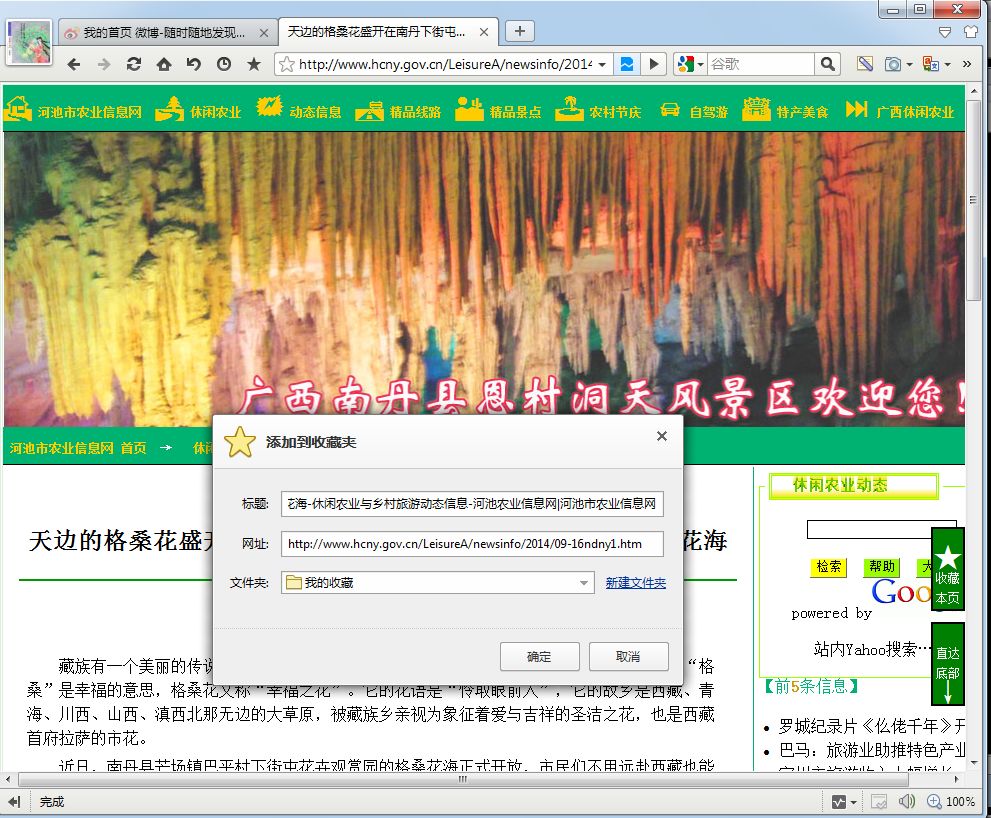Click 确定 to confirm adding favorite
The height and width of the screenshot is (818, 991).
pos(539,656)
